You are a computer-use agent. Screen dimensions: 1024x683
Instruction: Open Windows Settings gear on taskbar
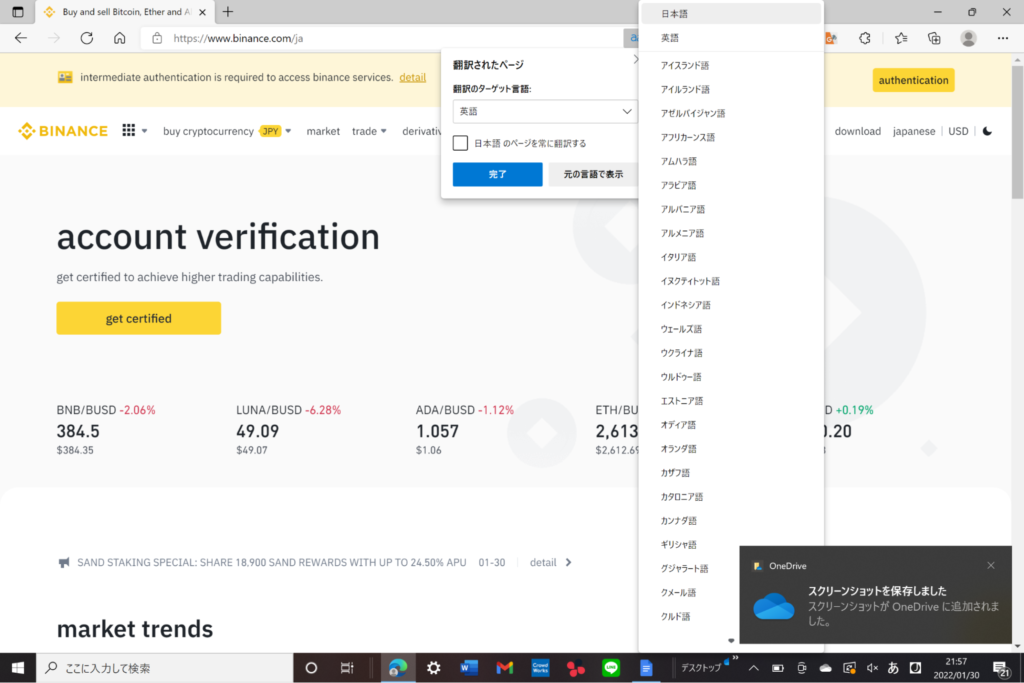click(x=434, y=668)
